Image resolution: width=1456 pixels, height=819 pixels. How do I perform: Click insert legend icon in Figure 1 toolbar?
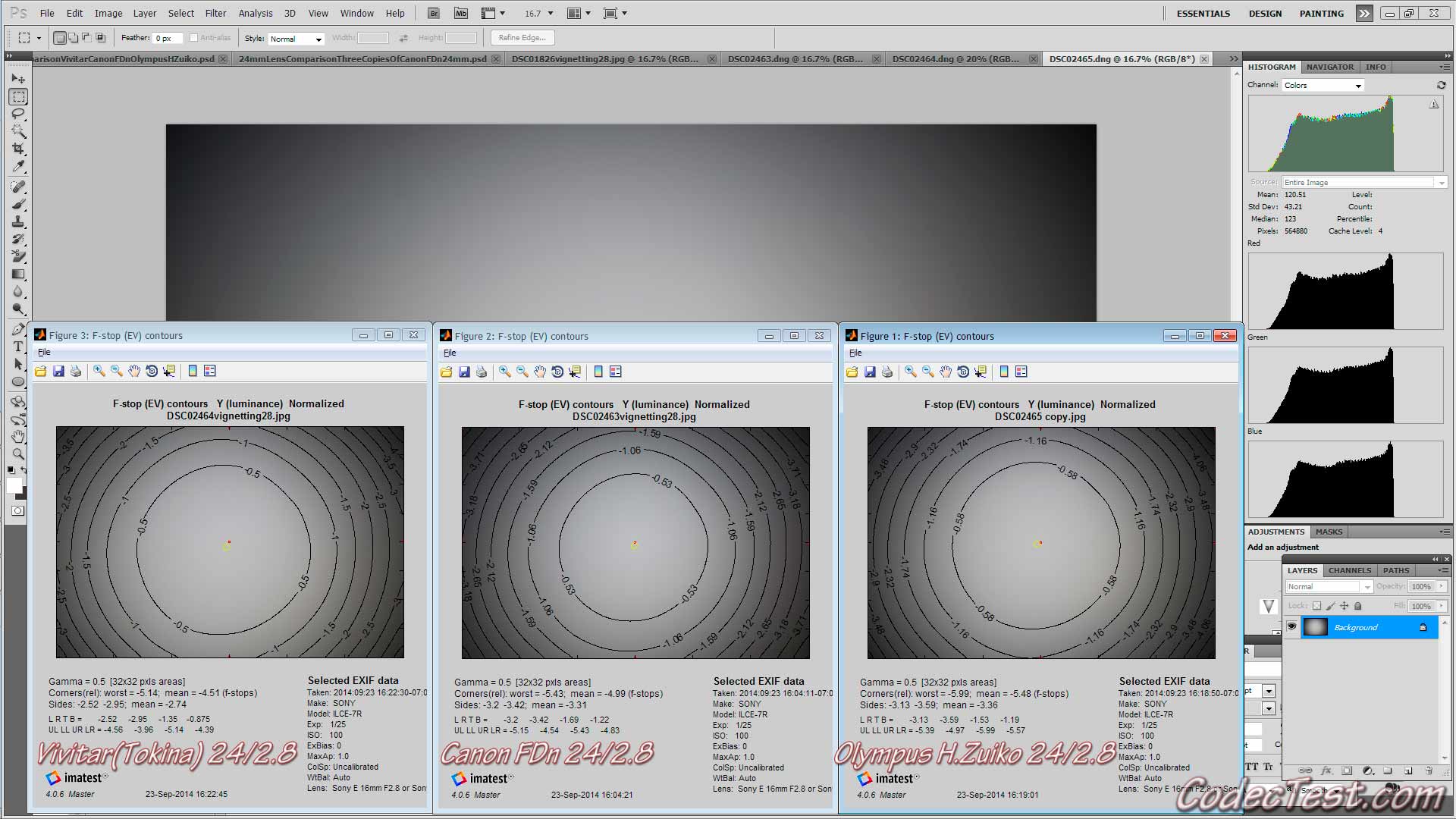point(1021,372)
